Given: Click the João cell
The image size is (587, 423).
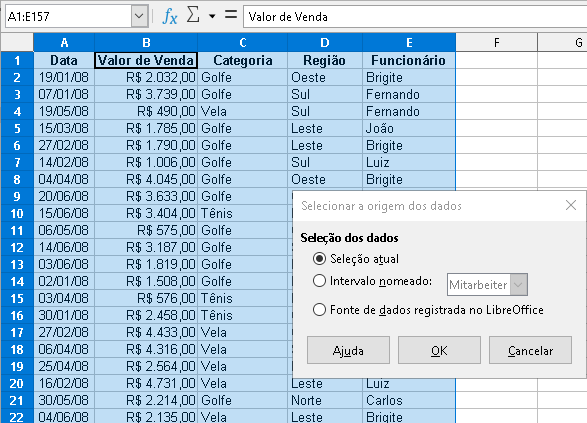Looking at the screenshot, I should 409,128.
